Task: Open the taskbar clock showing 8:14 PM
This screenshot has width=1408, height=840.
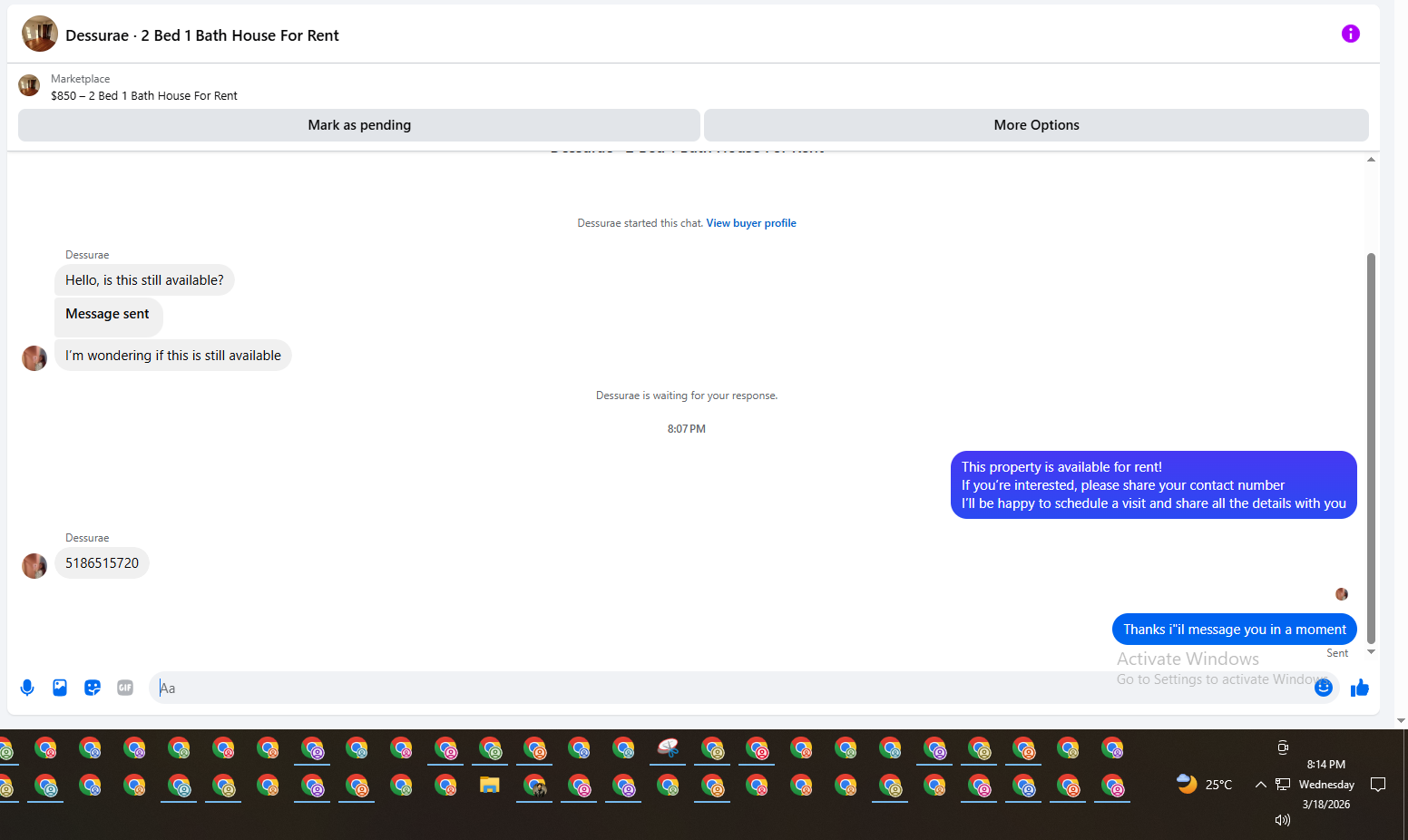Action: coord(1326,784)
